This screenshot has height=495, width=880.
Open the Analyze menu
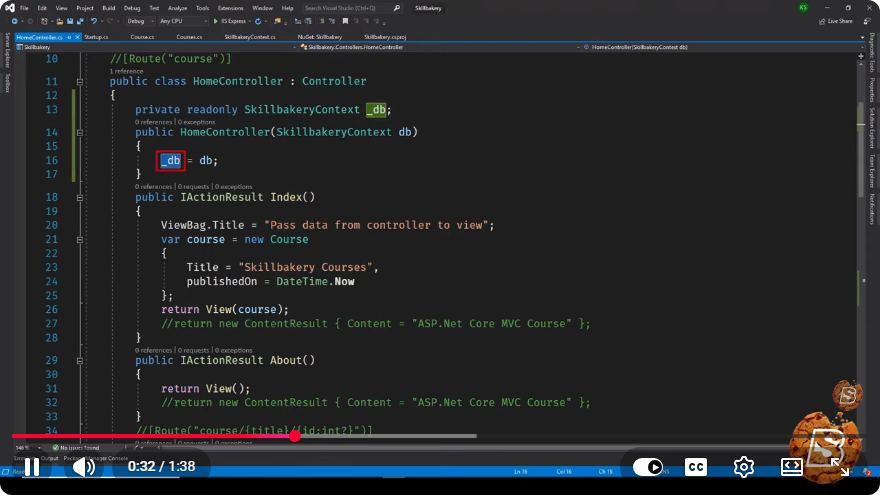(177, 8)
